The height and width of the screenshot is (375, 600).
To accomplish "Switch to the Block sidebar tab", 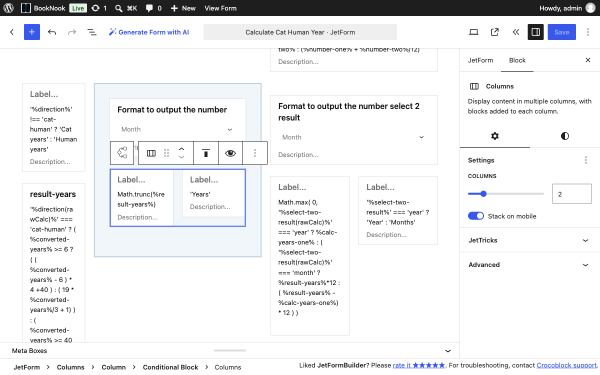I will pos(517,60).
